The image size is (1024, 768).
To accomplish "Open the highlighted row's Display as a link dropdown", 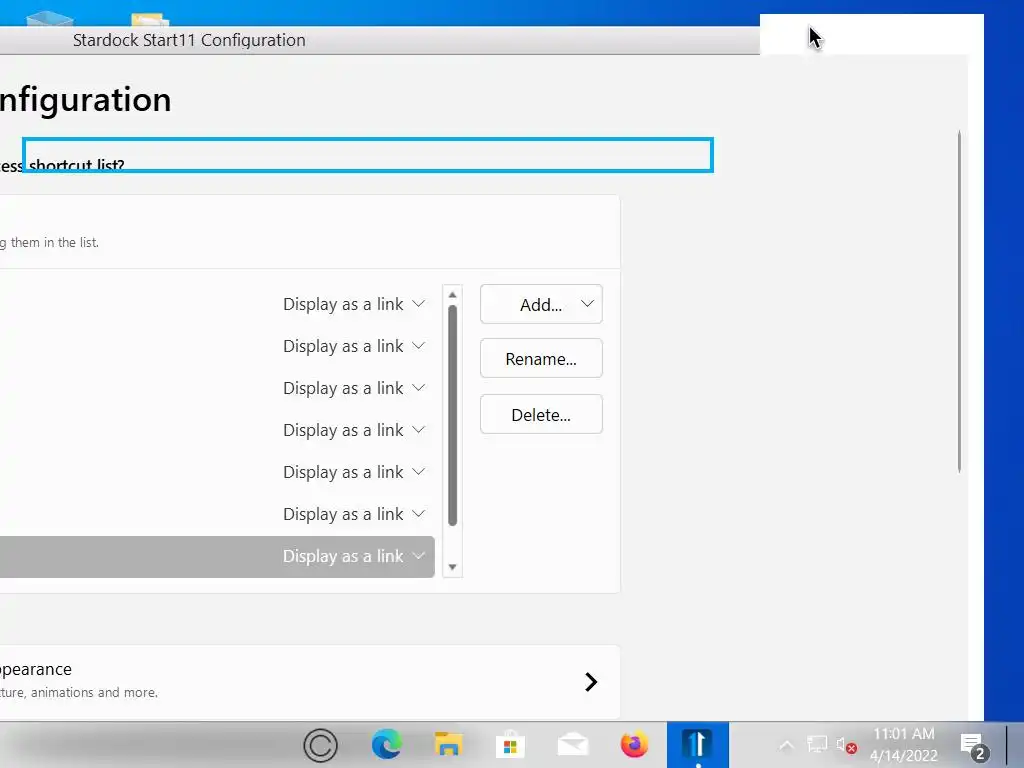I will click(x=354, y=556).
